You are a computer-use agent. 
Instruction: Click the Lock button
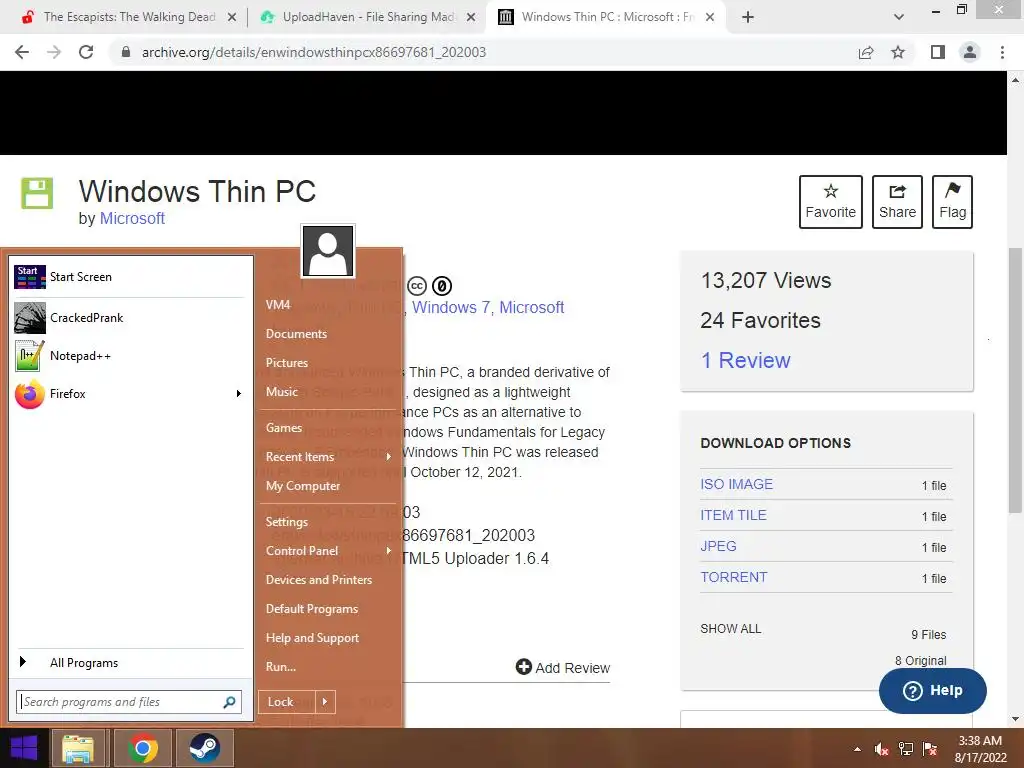pyautogui.click(x=287, y=702)
